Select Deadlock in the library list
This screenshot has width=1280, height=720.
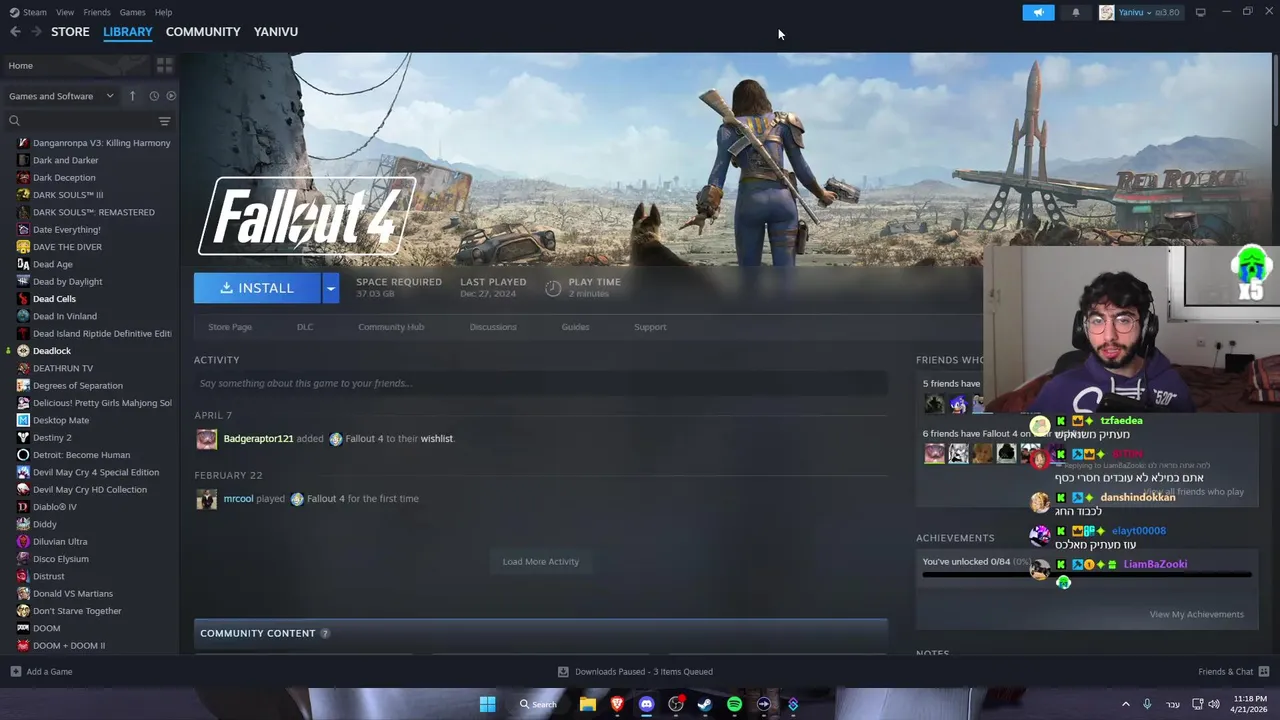[x=52, y=351]
